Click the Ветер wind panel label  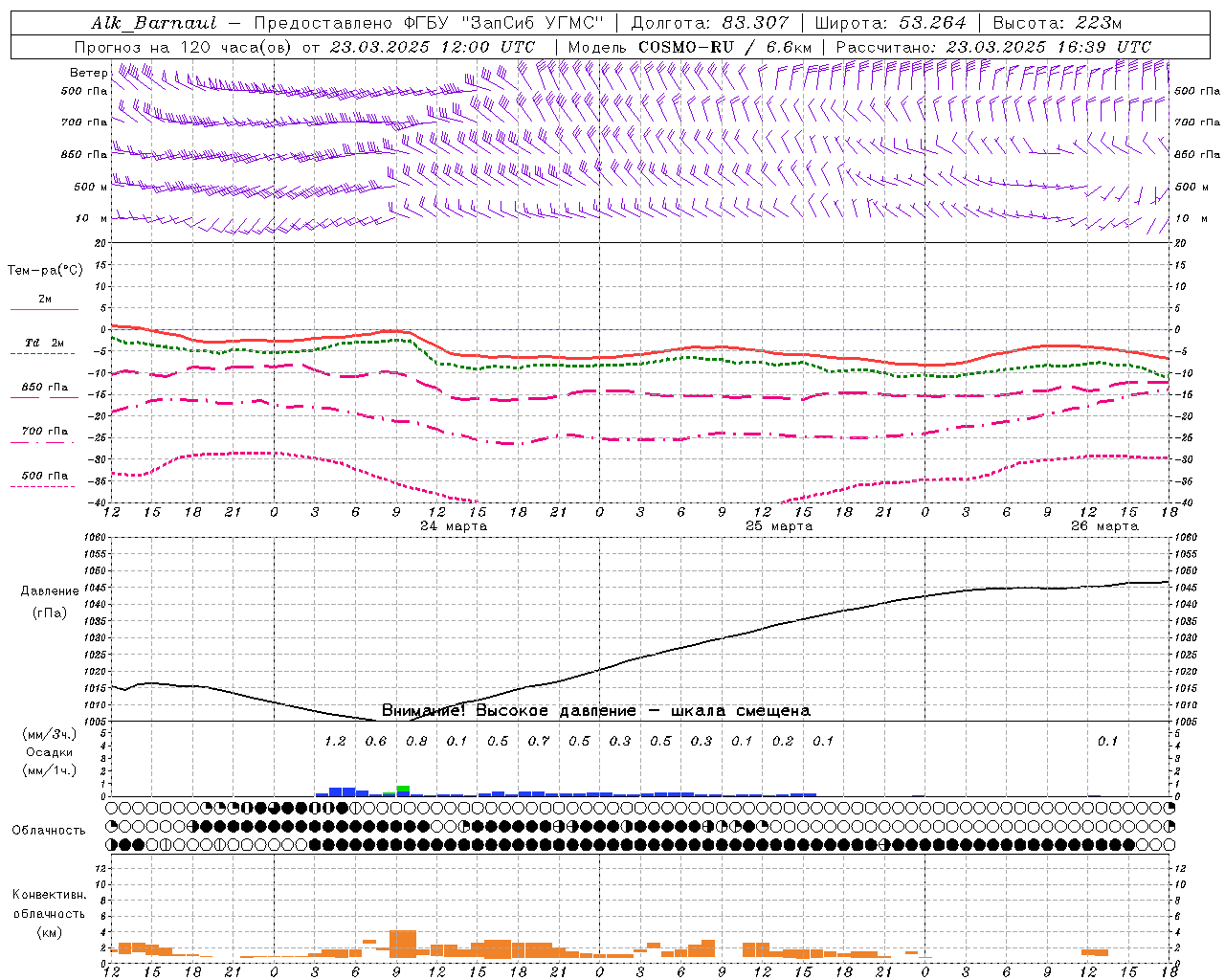click(x=89, y=73)
